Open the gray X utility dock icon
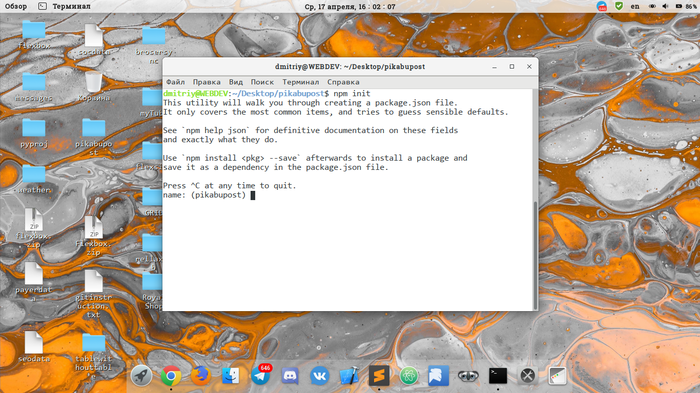The image size is (700, 393). (528, 376)
